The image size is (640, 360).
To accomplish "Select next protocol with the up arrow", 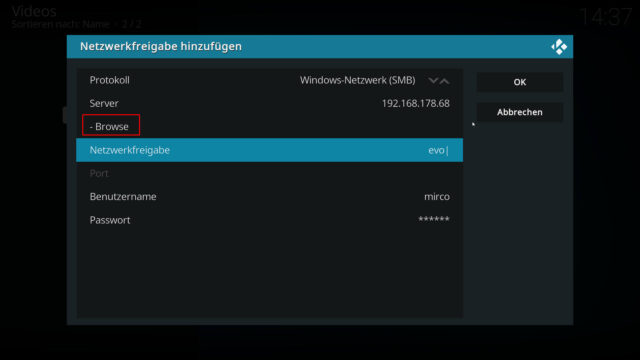I will pyautogui.click(x=444, y=80).
